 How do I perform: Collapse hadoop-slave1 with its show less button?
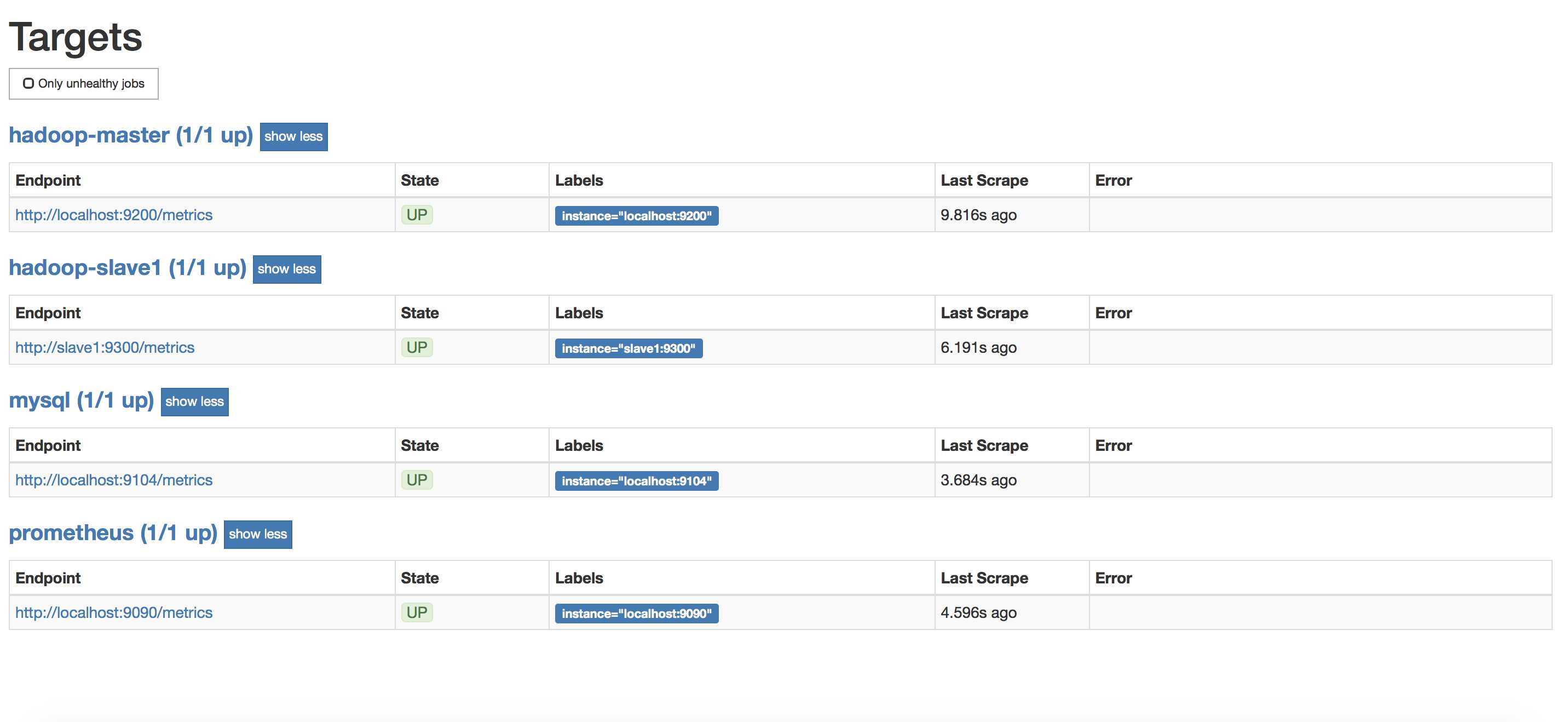[x=287, y=268]
